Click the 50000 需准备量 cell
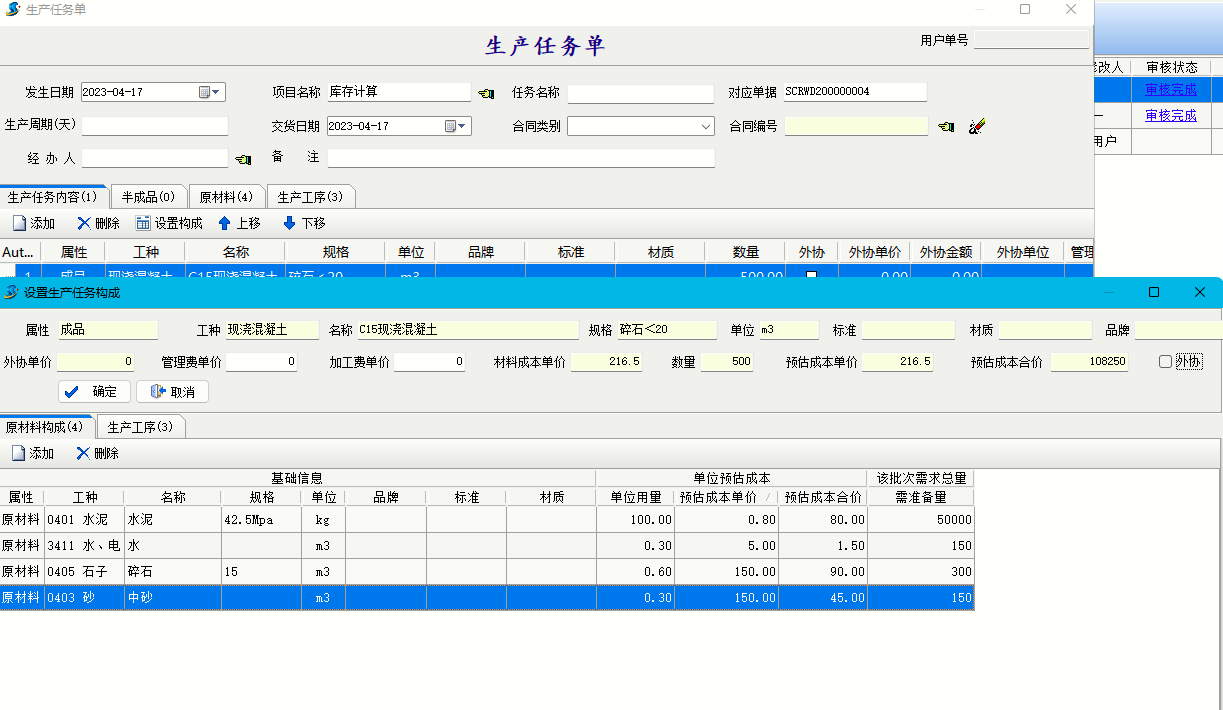Image resolution: width=1223 pixels, height=710 pixels. tap(920, 520)
